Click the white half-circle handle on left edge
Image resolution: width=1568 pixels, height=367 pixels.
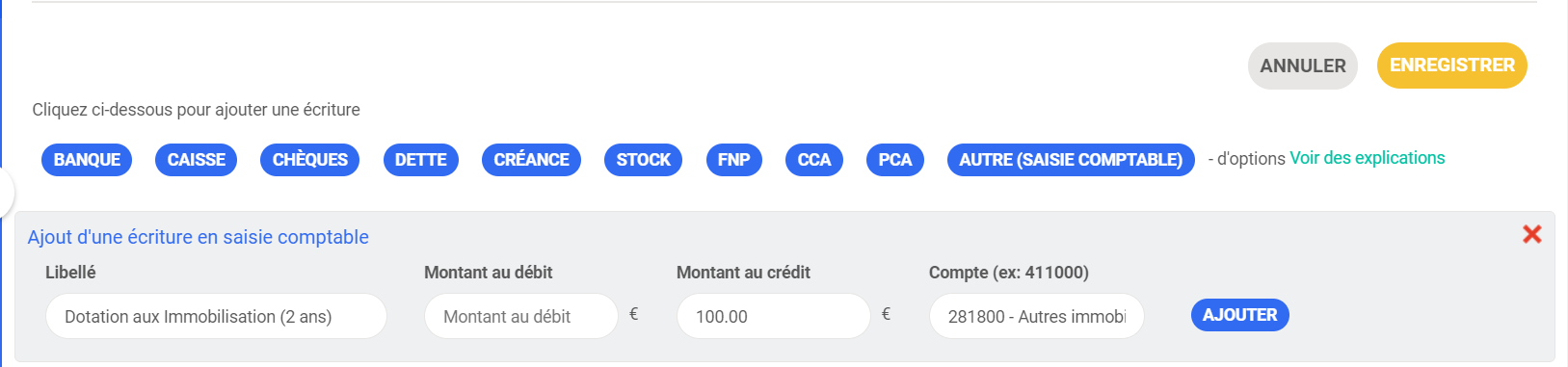[6, 193]
